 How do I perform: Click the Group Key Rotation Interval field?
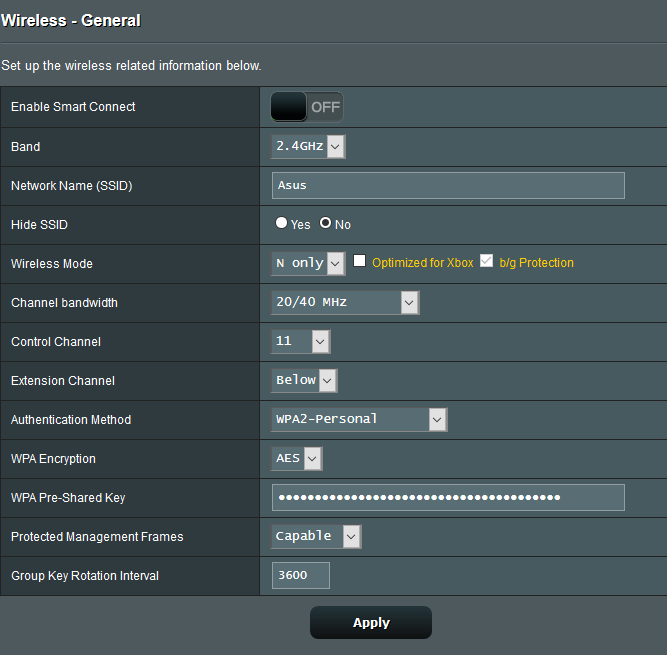pyautogui.click(x=301, y=575)
